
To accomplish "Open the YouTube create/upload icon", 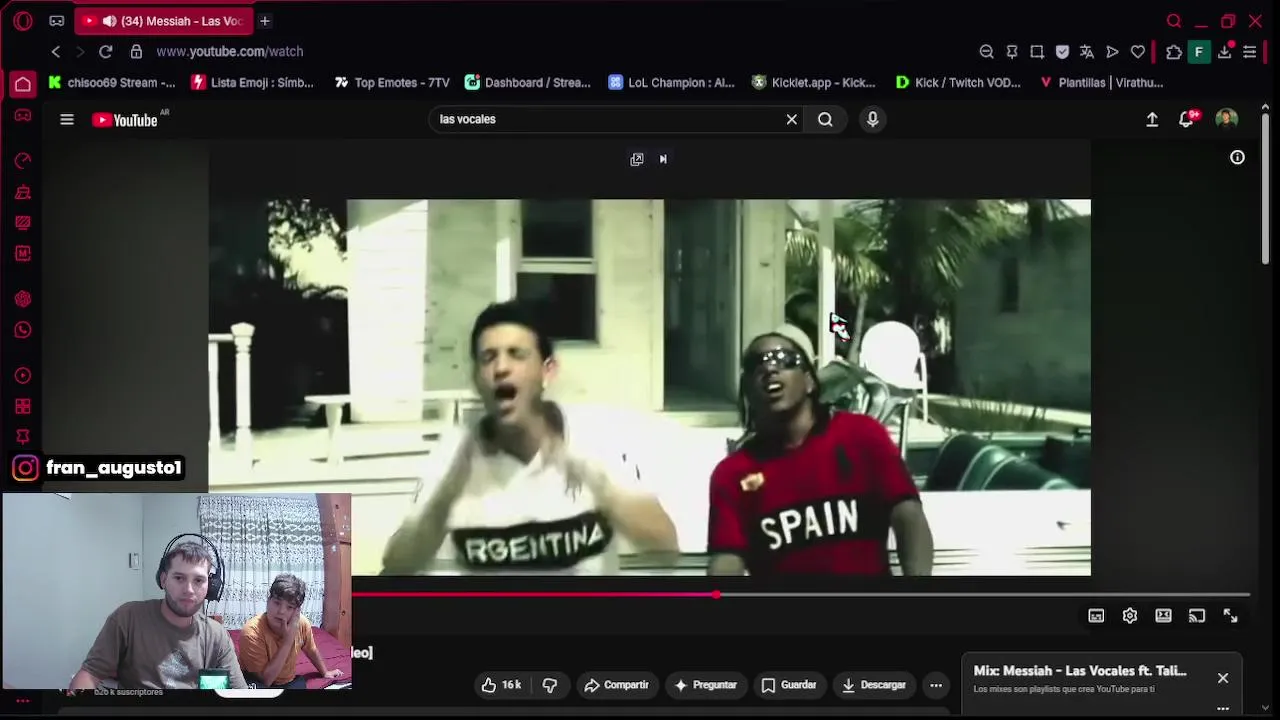I will coord(1152,120).
